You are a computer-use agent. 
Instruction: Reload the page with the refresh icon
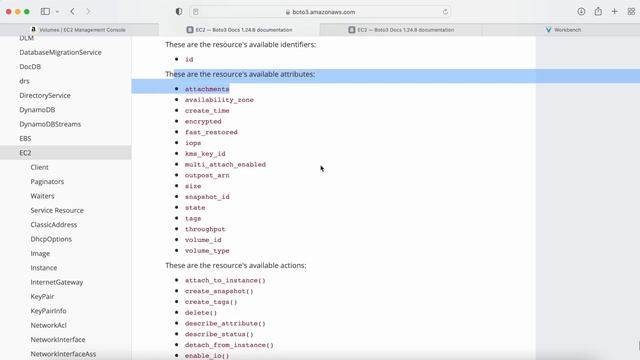click(x=445, y=12)
